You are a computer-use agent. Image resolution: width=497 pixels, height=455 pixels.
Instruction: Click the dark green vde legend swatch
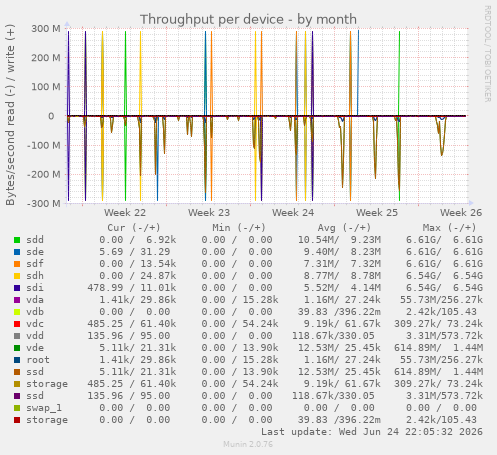point(17,348)
